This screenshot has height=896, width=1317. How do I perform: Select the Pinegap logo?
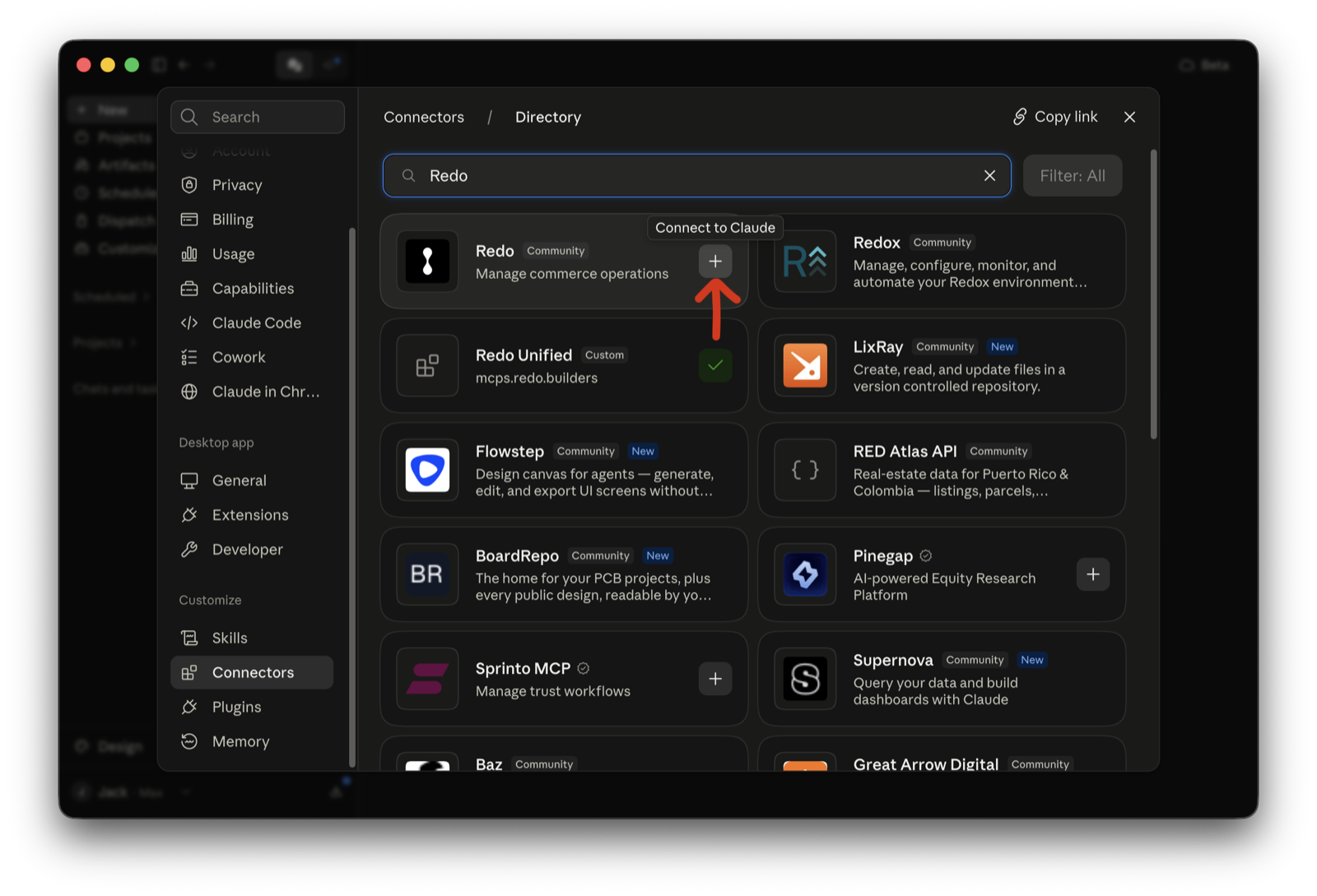point(805,574)
